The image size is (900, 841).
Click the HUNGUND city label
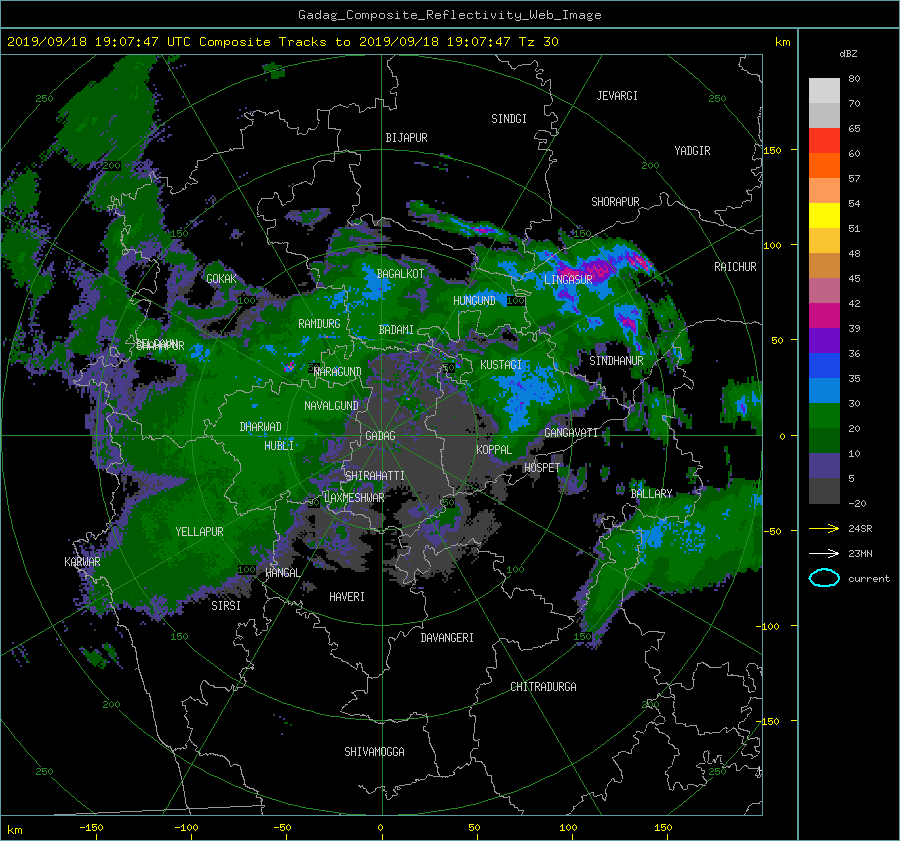point(474,301)
